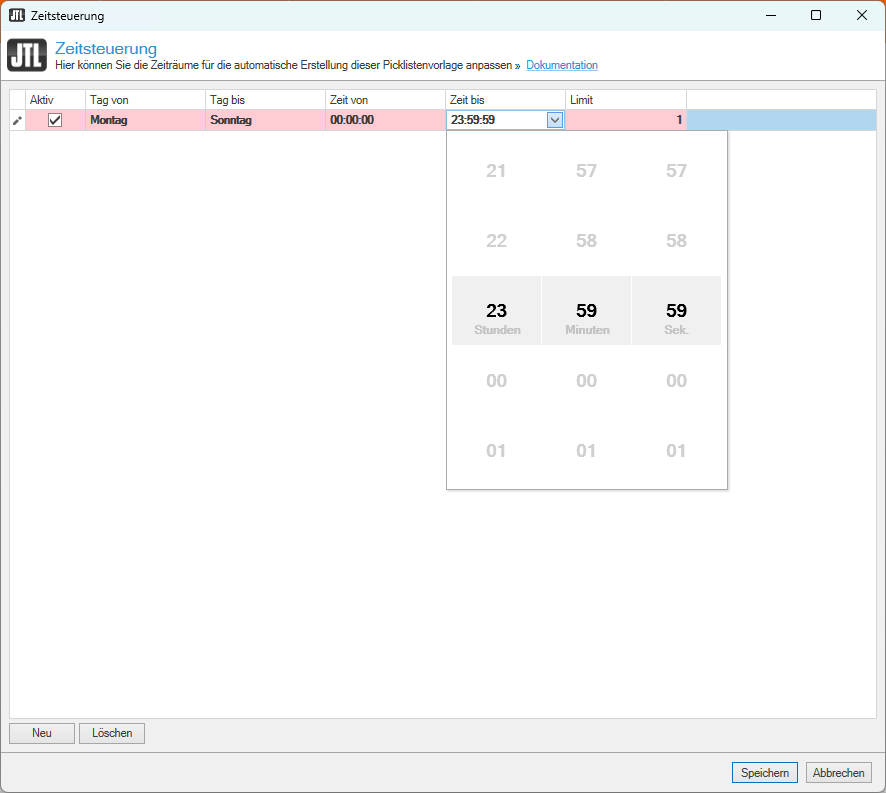Click the Limit column header
Screen dimensions: 886x793
click(x=625, y=100)
